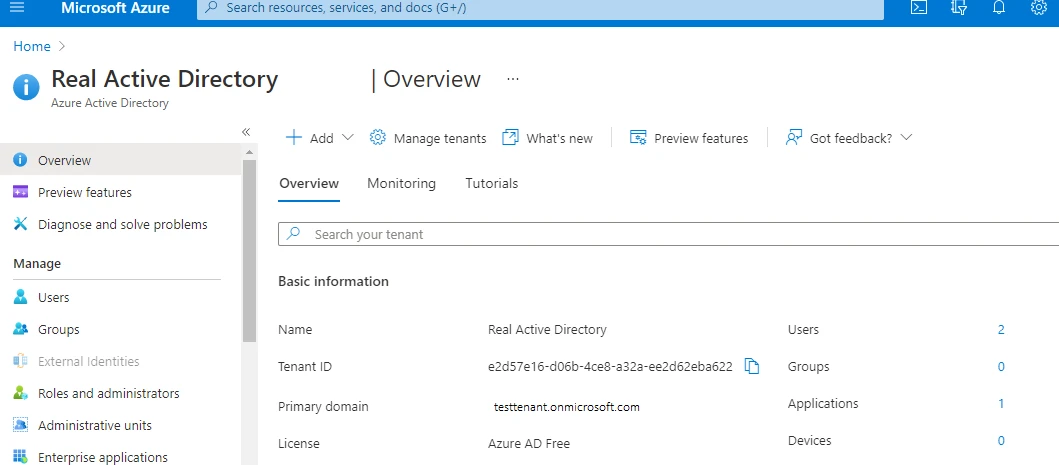Switch to the Overview tab

point(309,184)
